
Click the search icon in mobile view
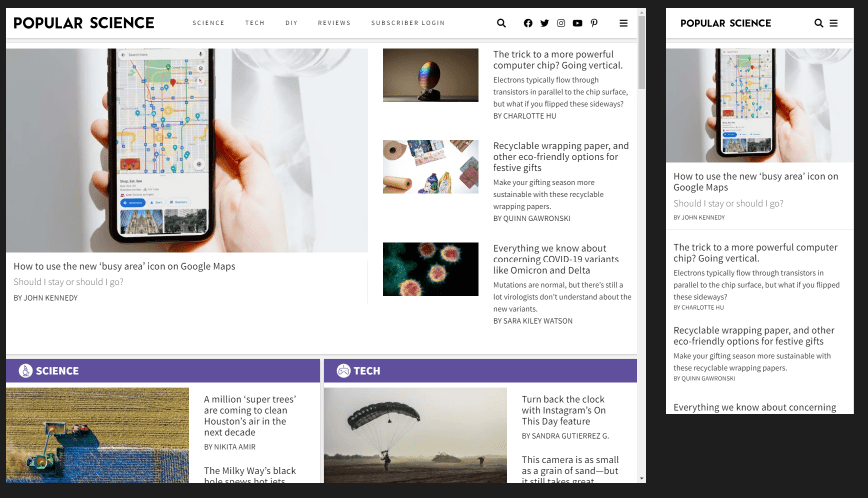coord(819,23)
